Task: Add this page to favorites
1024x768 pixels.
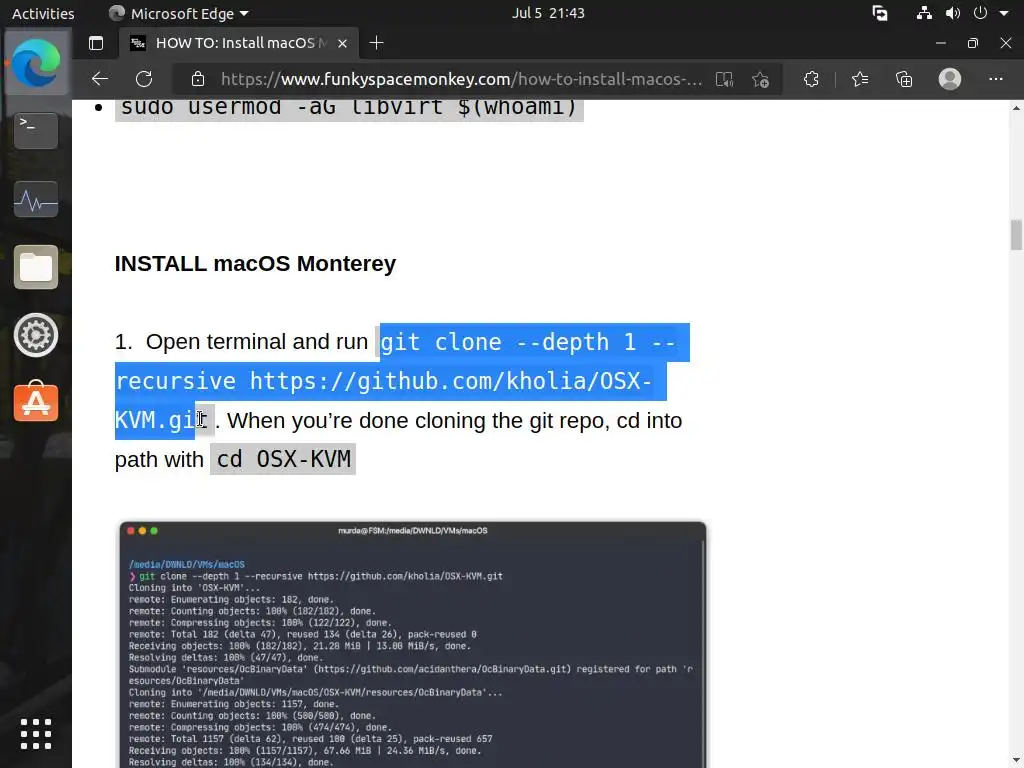Action: (760, 80)
